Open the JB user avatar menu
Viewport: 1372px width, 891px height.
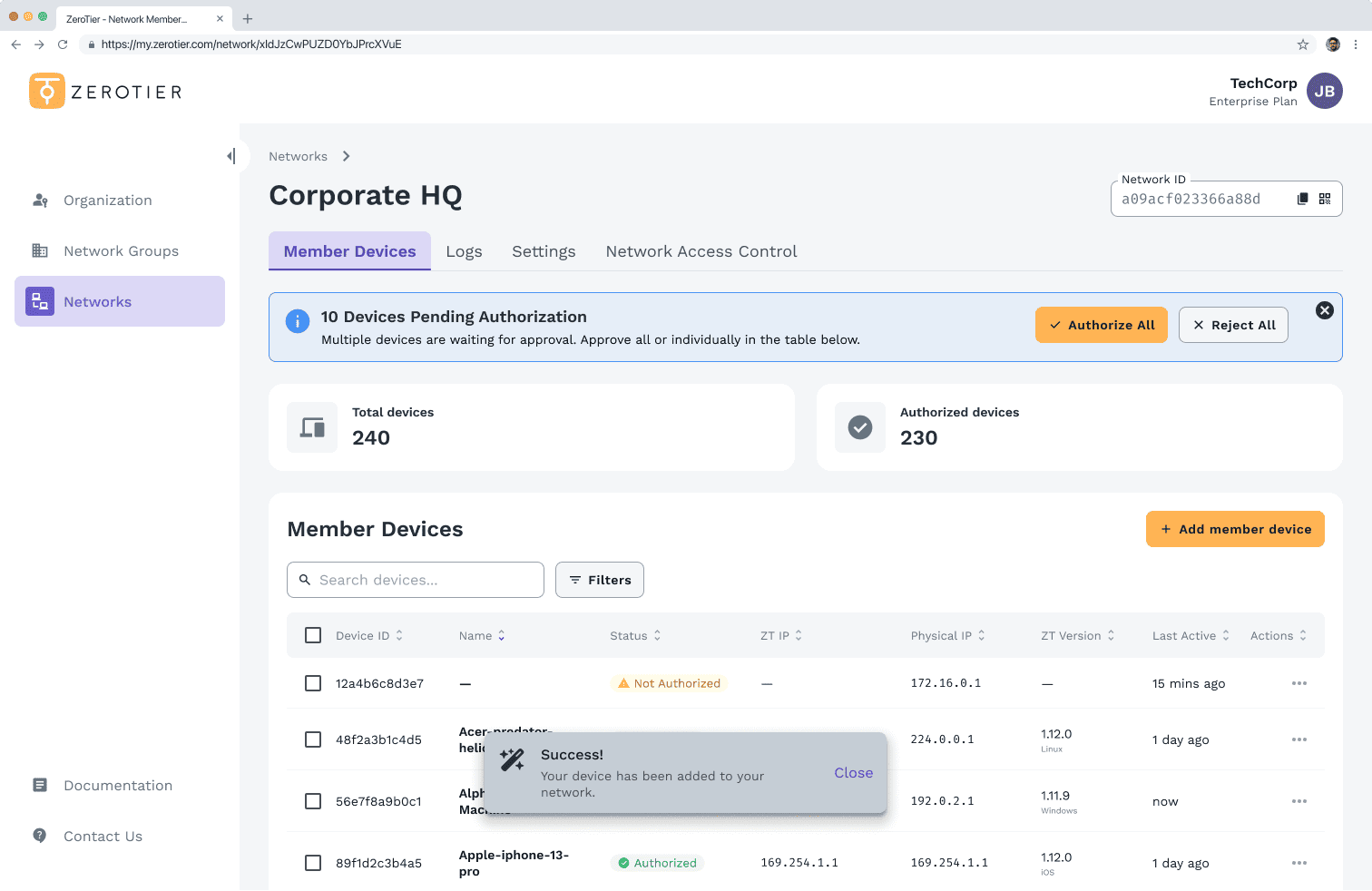[1324, 91]
